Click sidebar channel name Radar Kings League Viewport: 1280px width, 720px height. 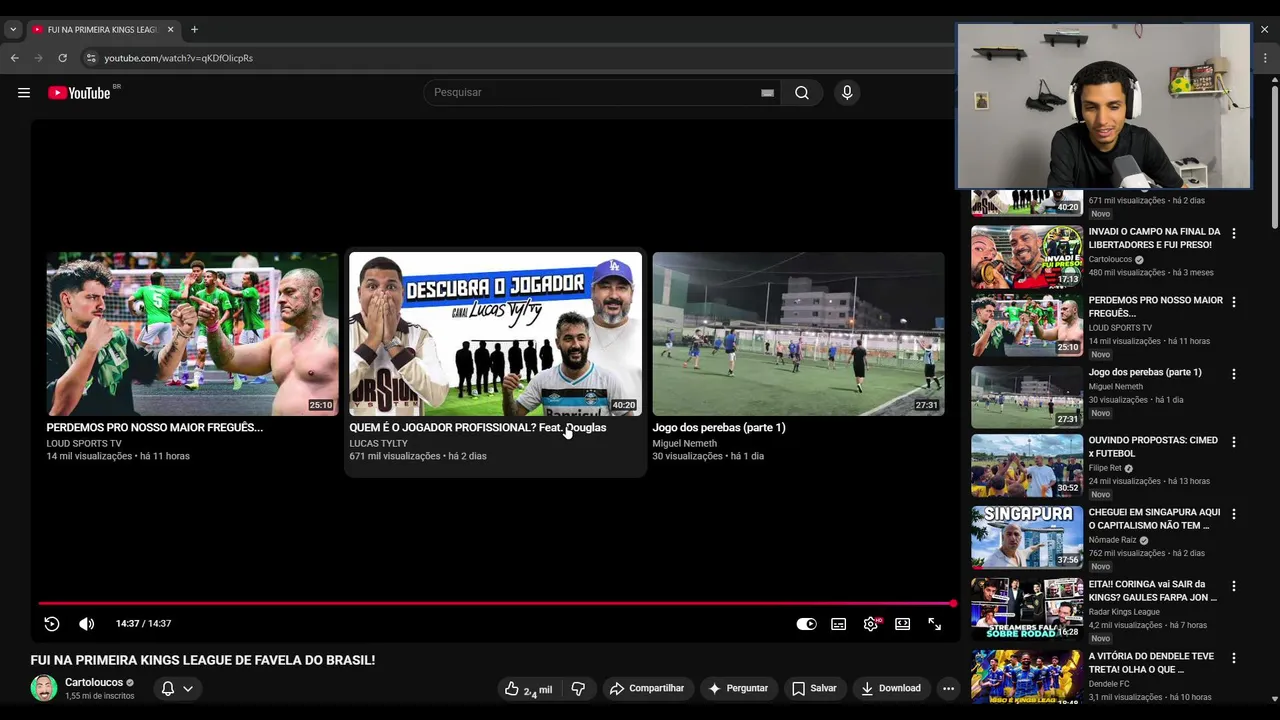[x=1124, y=612]
